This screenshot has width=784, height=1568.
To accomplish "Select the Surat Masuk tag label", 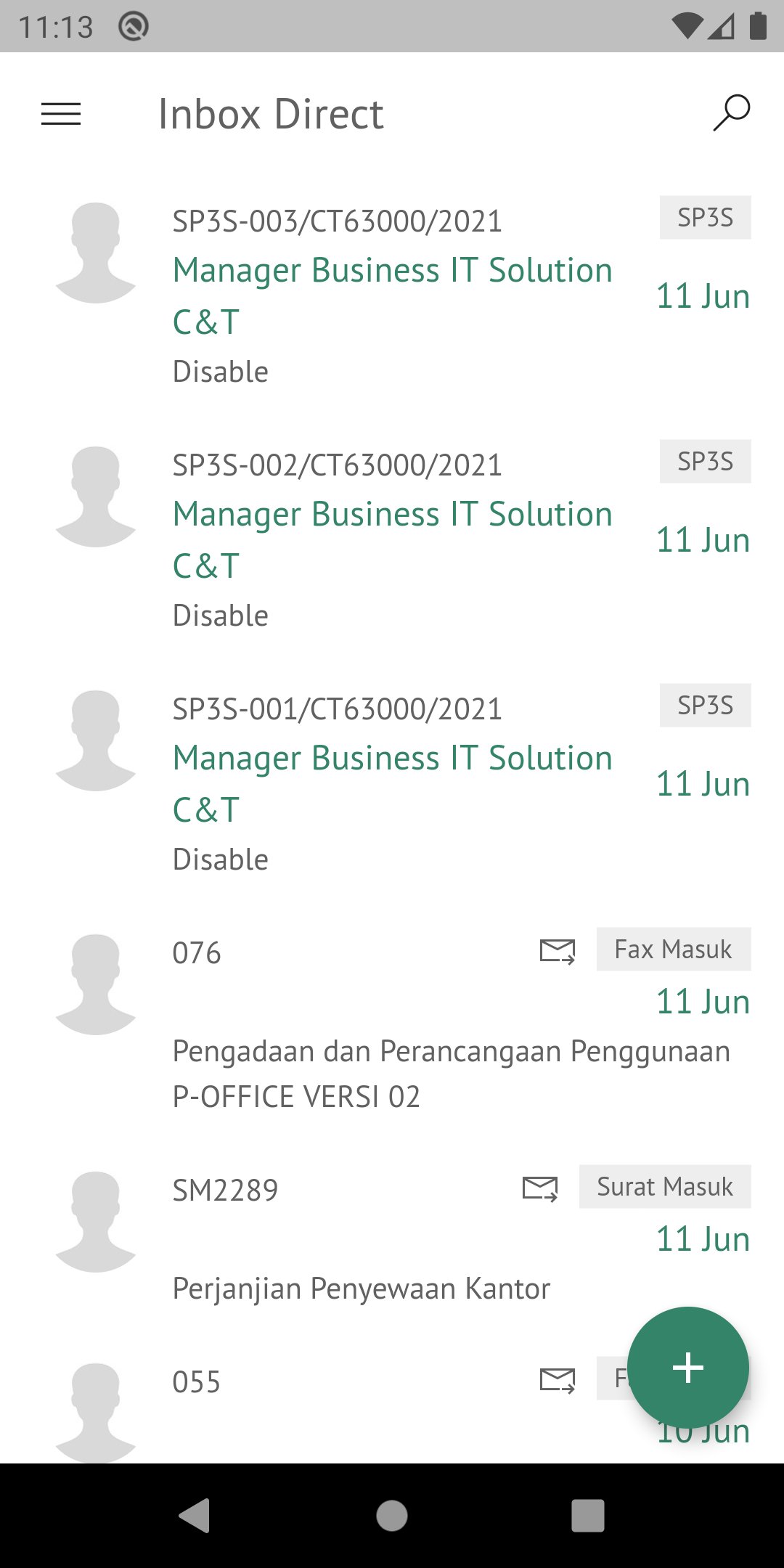I will click(x=664, y=1187).
